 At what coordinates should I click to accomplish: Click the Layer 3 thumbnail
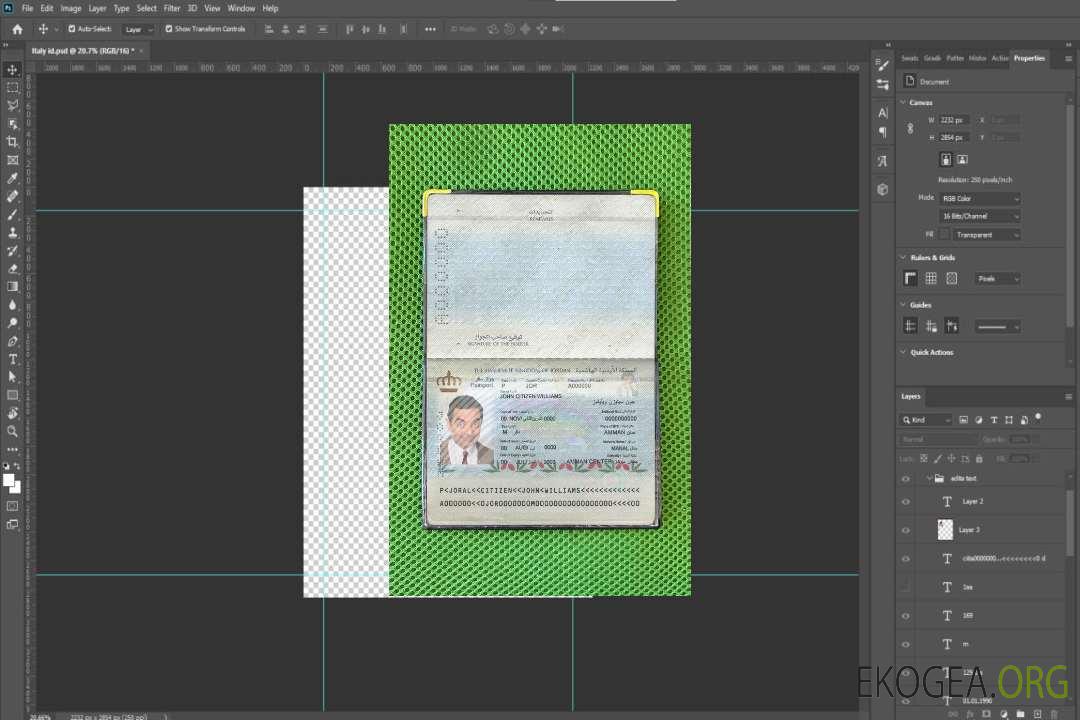[945, 530]
